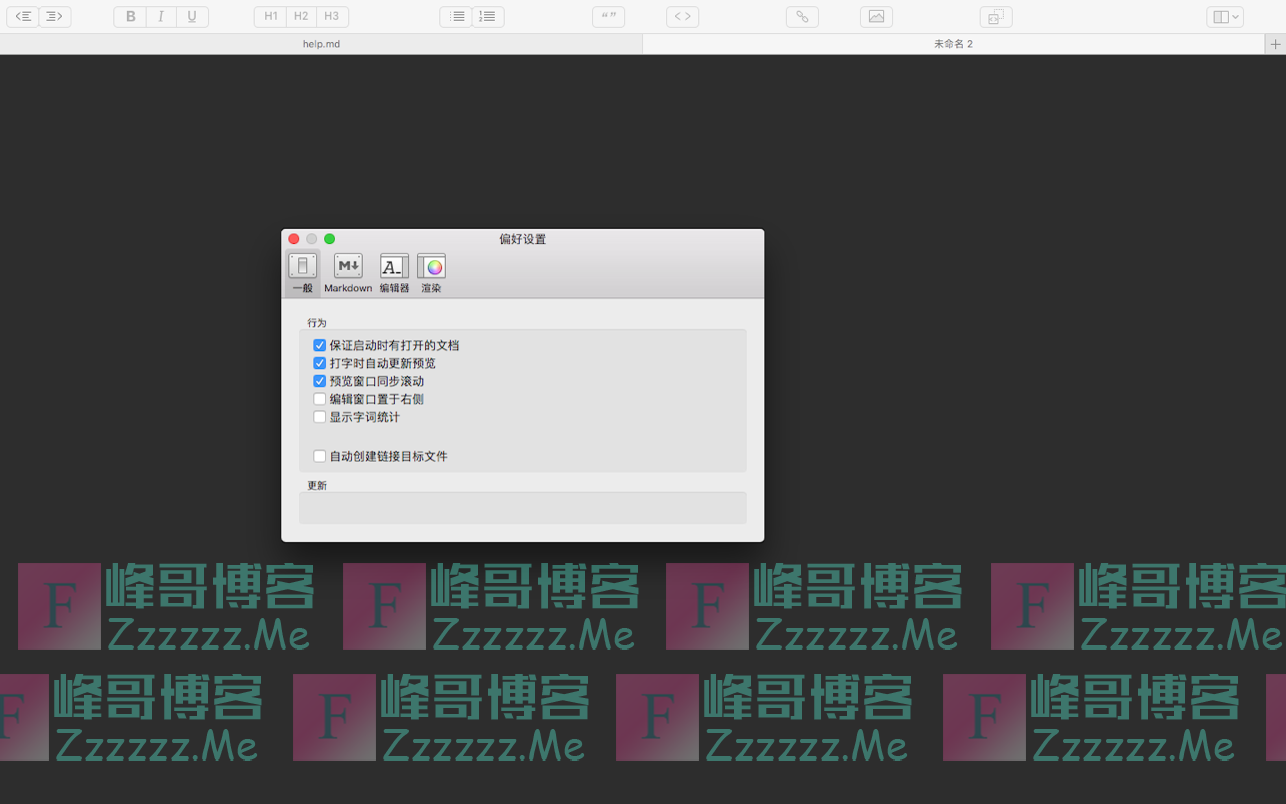1286x804 pixels.
Task: Switch to the Markdown preferences tab
Action: [x=348, y=273]
